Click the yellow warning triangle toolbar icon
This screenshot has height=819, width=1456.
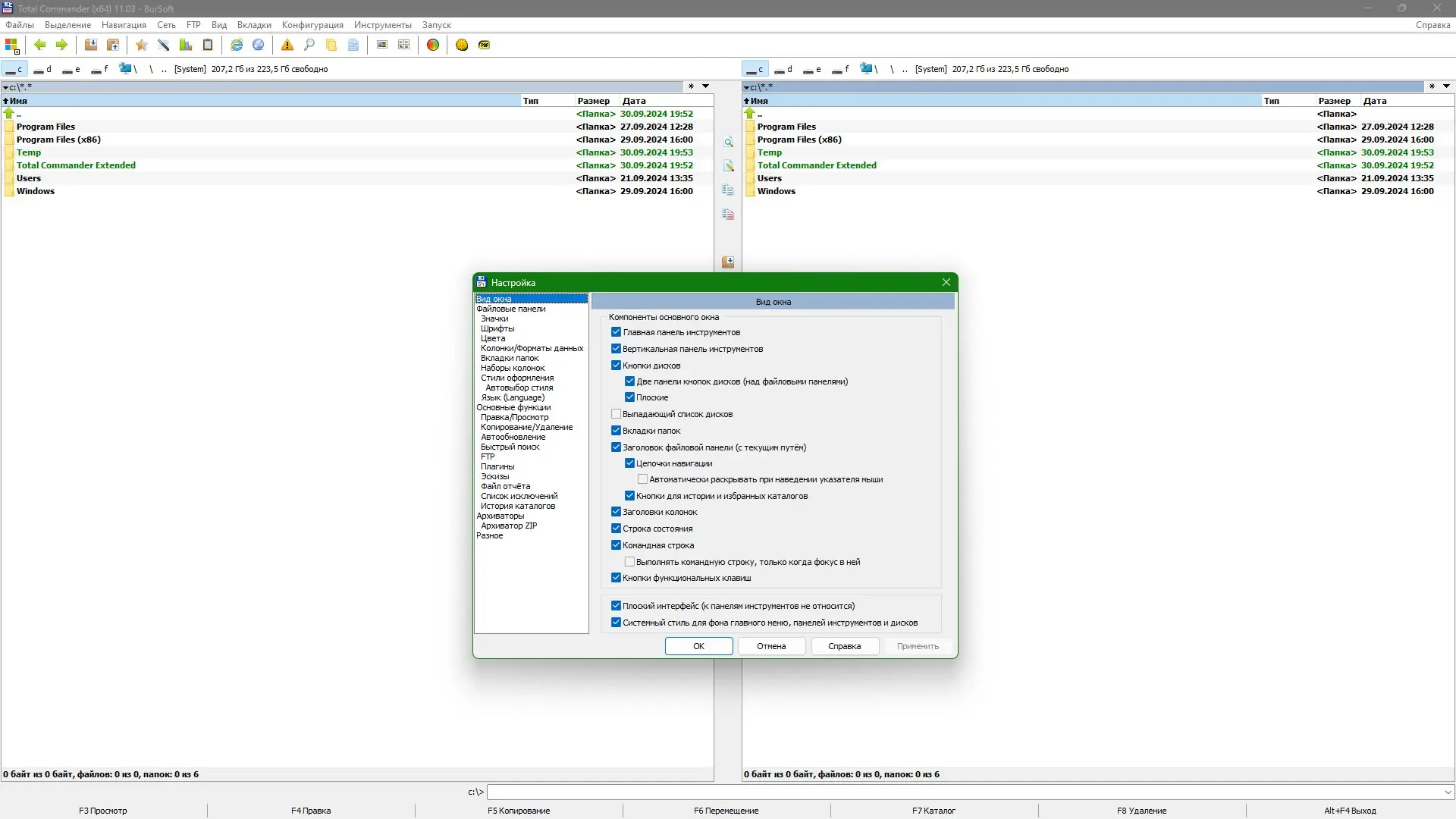[287, 45]
